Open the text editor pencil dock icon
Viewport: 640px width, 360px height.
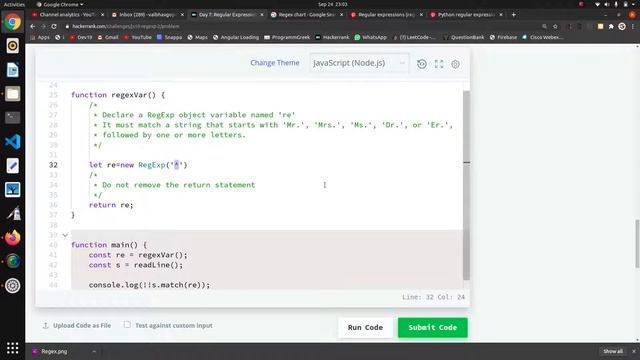pyautogui.click(x=13, y=166)
